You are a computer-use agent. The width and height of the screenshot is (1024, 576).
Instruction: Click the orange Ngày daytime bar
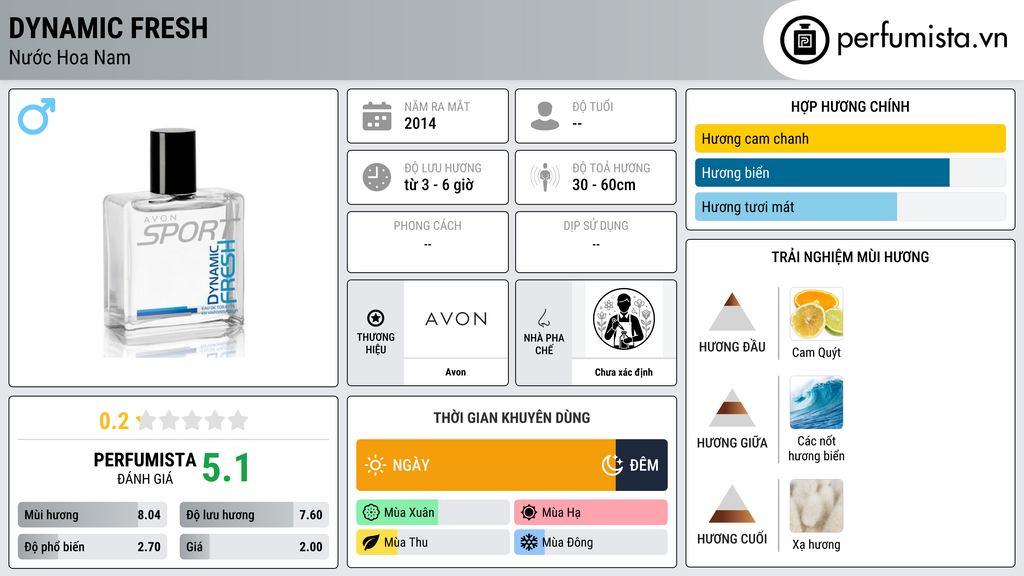[x=486, y=465]
